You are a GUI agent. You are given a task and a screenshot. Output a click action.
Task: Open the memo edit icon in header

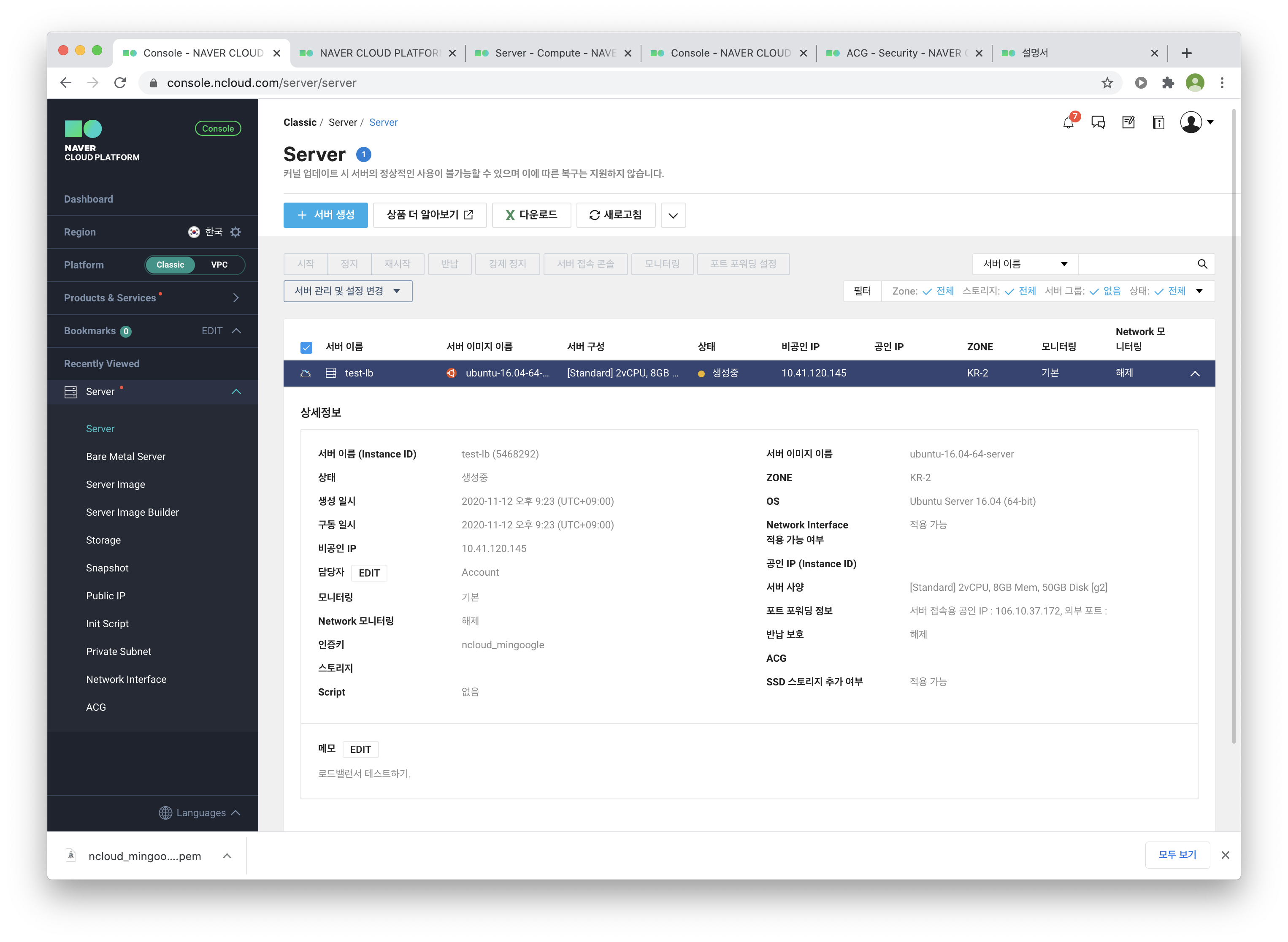1128,122
